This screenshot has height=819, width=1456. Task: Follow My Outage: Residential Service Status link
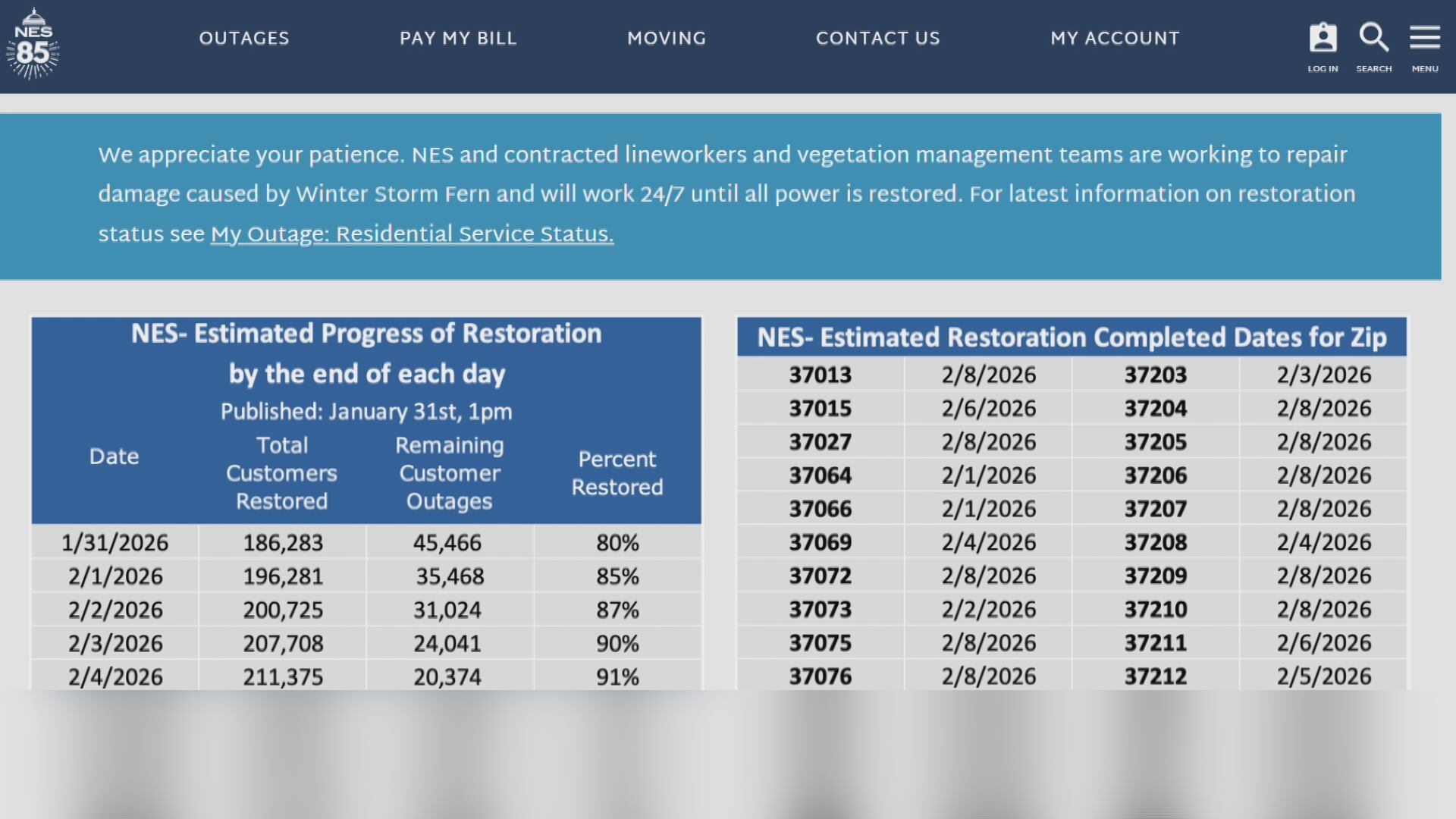[x=412, y=234]
